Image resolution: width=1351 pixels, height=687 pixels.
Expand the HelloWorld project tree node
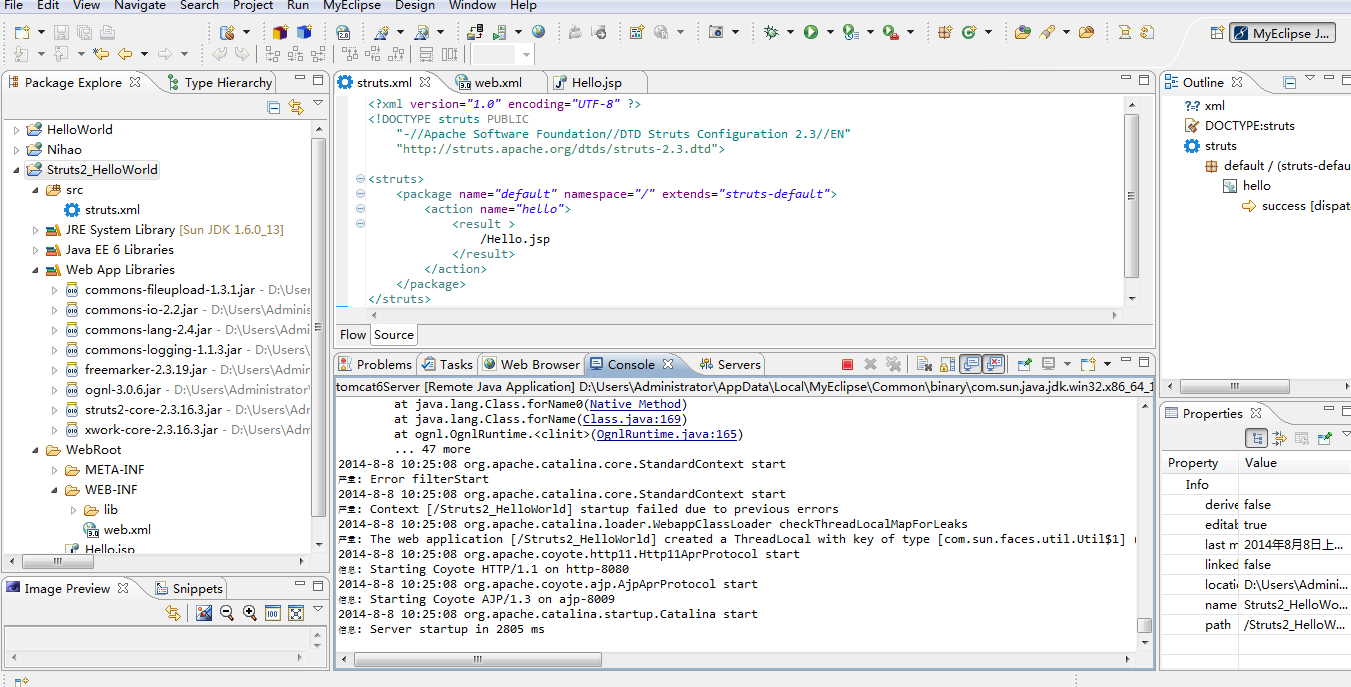17,130
